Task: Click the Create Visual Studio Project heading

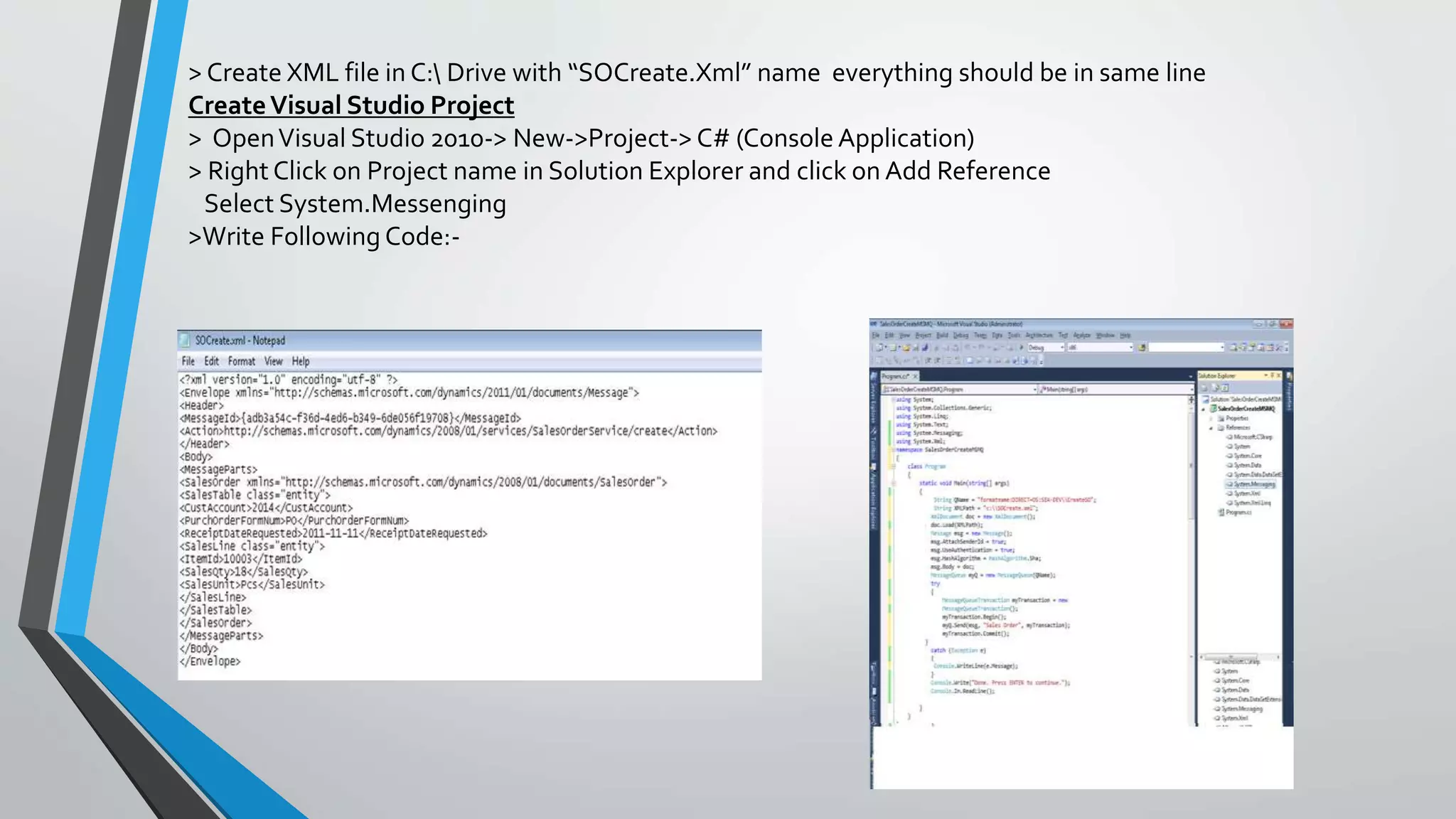Action: 350,105
